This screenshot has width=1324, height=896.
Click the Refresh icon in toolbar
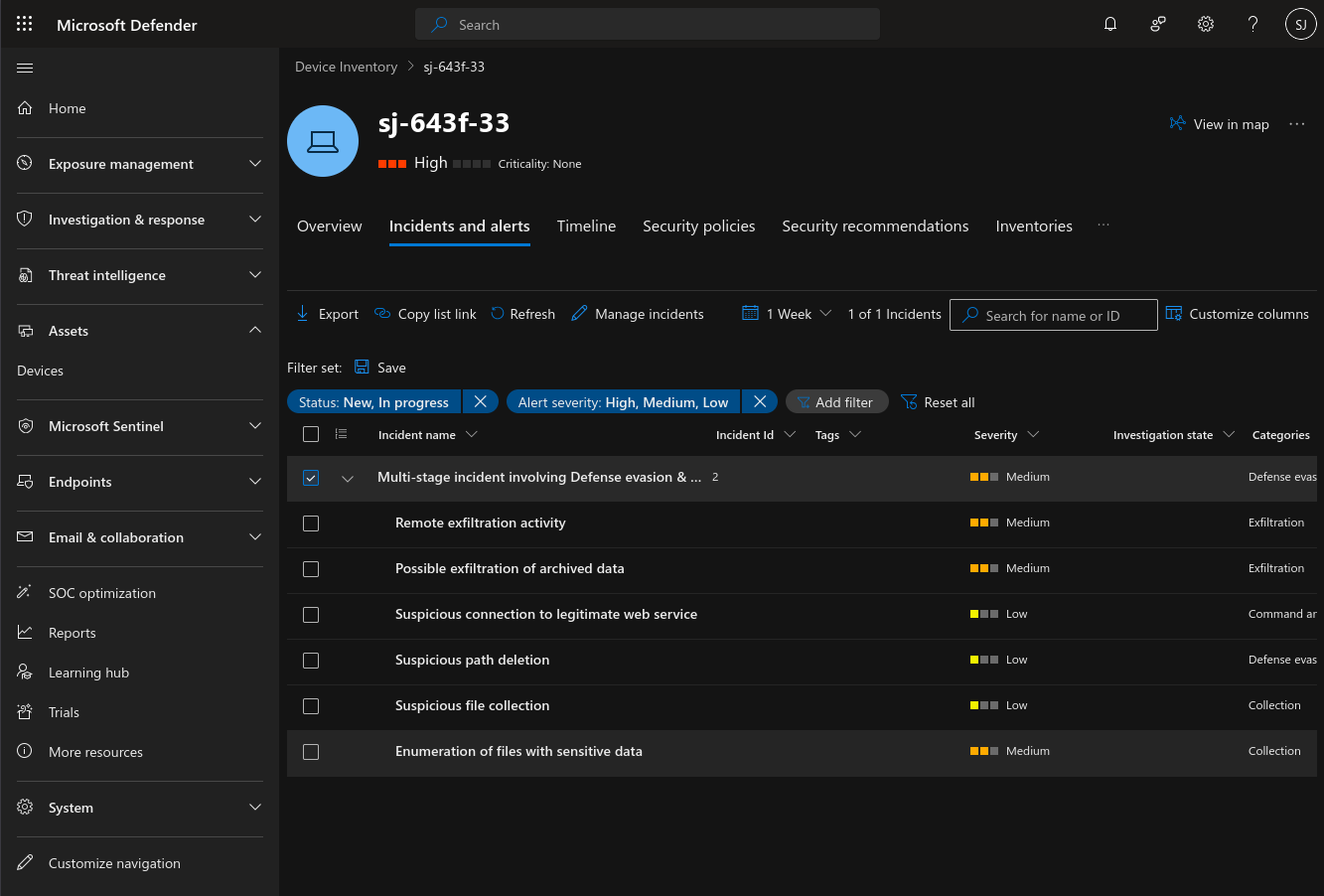(498, 314)
